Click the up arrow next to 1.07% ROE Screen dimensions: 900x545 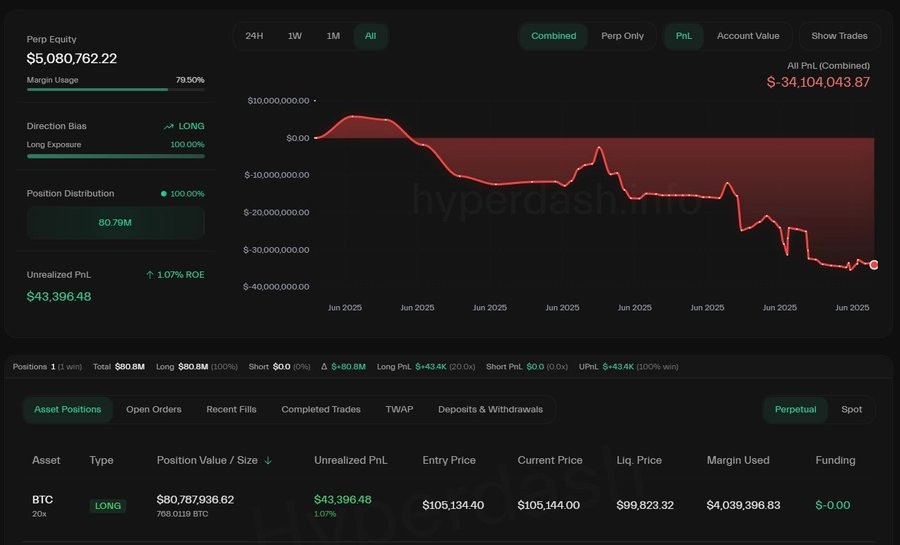[150, 275]
